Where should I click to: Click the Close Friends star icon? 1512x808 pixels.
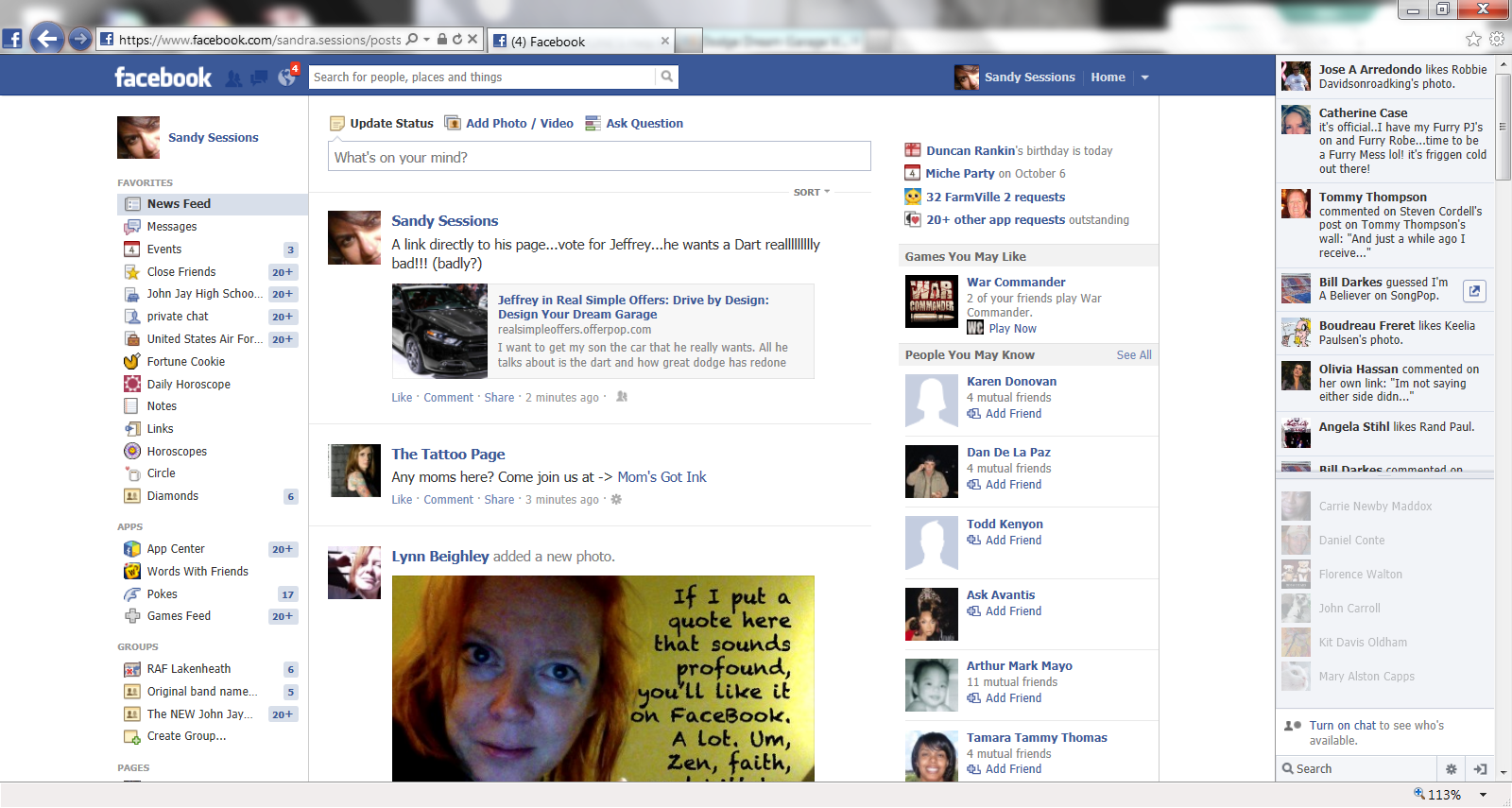[x=132, y=272]
